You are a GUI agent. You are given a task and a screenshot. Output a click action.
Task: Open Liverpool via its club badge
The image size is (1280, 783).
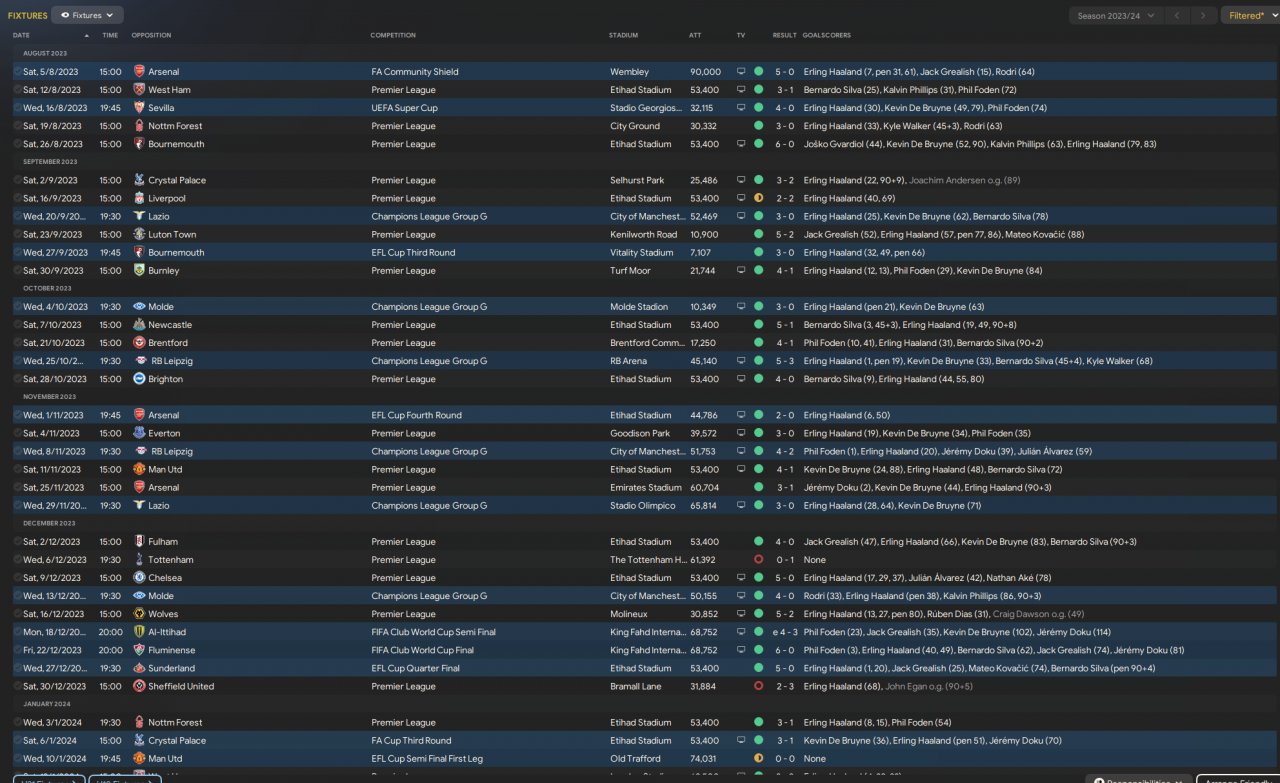click(x=139, y=198)
